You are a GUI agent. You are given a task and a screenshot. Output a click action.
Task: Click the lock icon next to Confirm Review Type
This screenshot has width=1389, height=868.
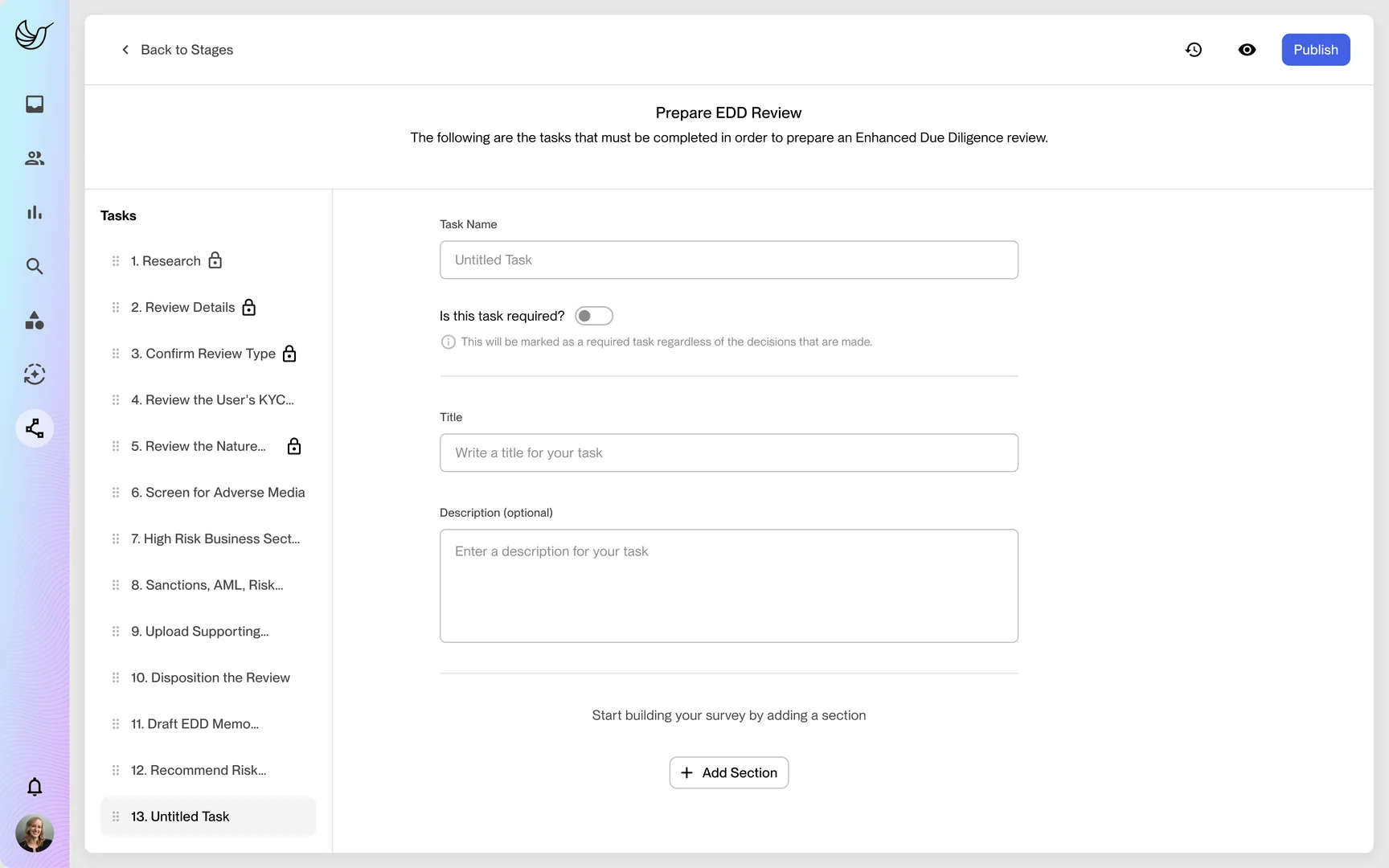tap(289, 354)
